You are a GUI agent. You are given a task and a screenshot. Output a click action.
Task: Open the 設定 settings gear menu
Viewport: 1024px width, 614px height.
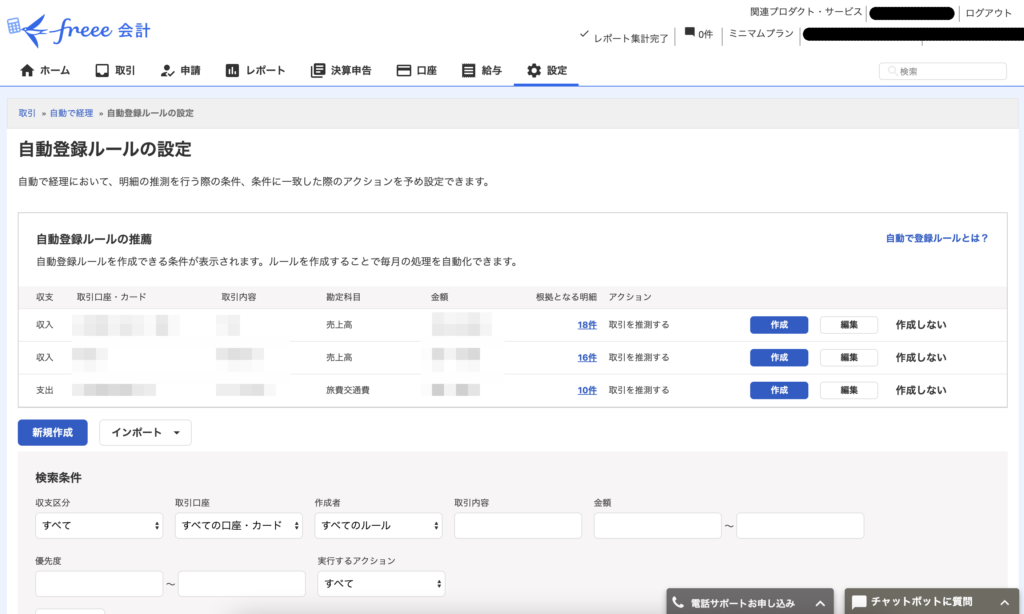547,71
